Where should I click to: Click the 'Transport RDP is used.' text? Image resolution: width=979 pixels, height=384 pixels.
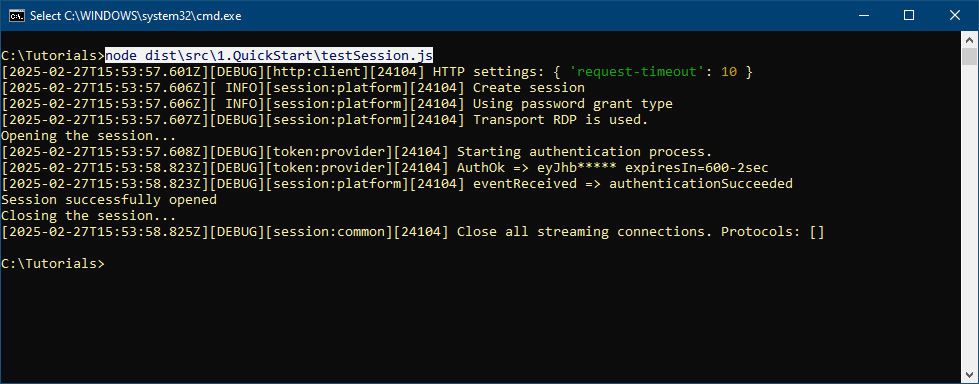coord(560,120)
